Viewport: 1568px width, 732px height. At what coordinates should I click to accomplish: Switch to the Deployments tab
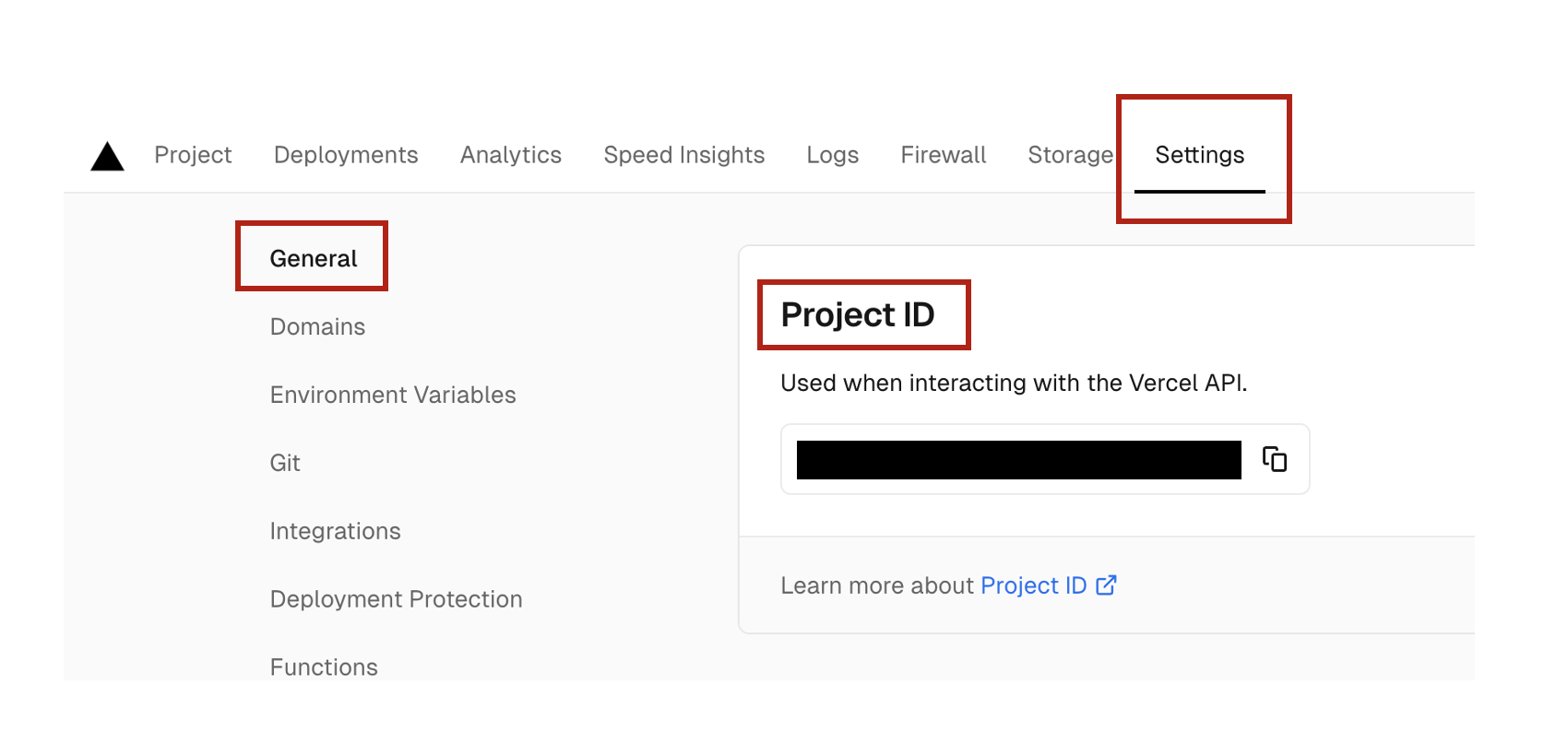pyautogui.click(x=345, y=155)
